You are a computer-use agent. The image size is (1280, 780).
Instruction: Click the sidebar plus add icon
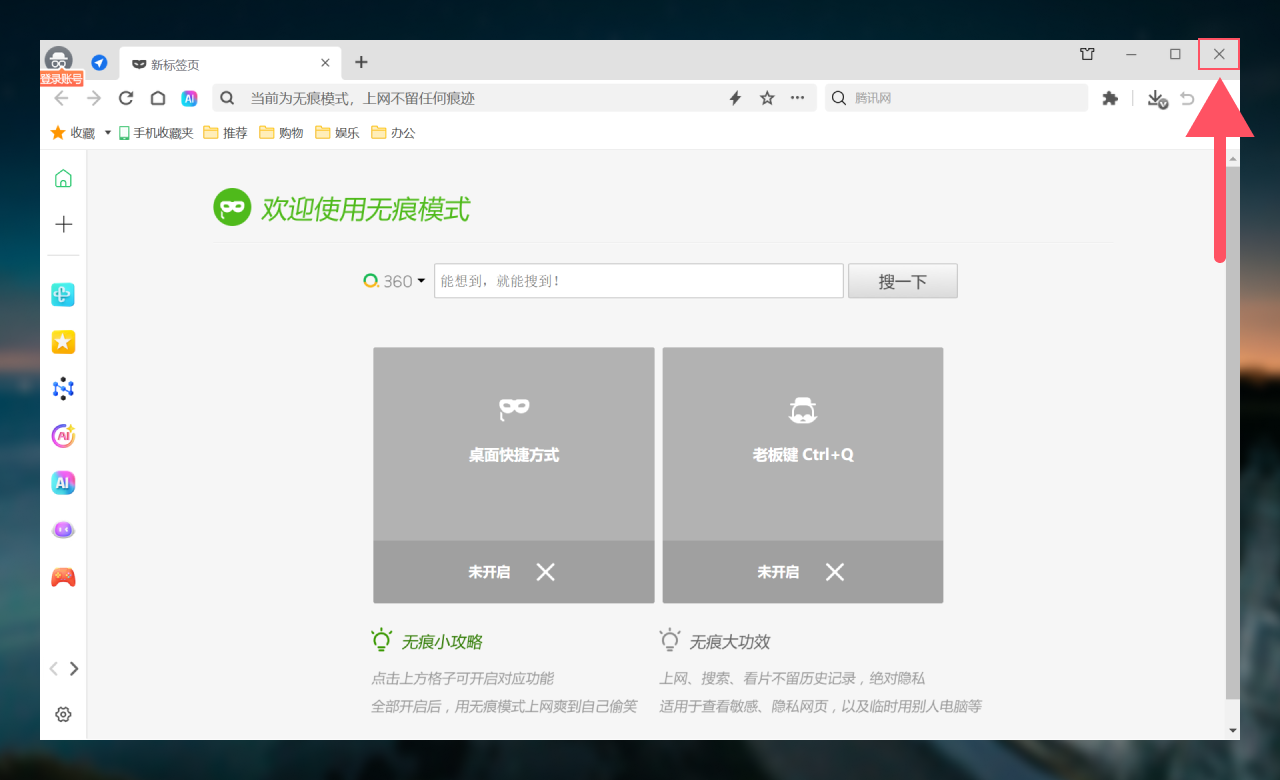(63, 224)
